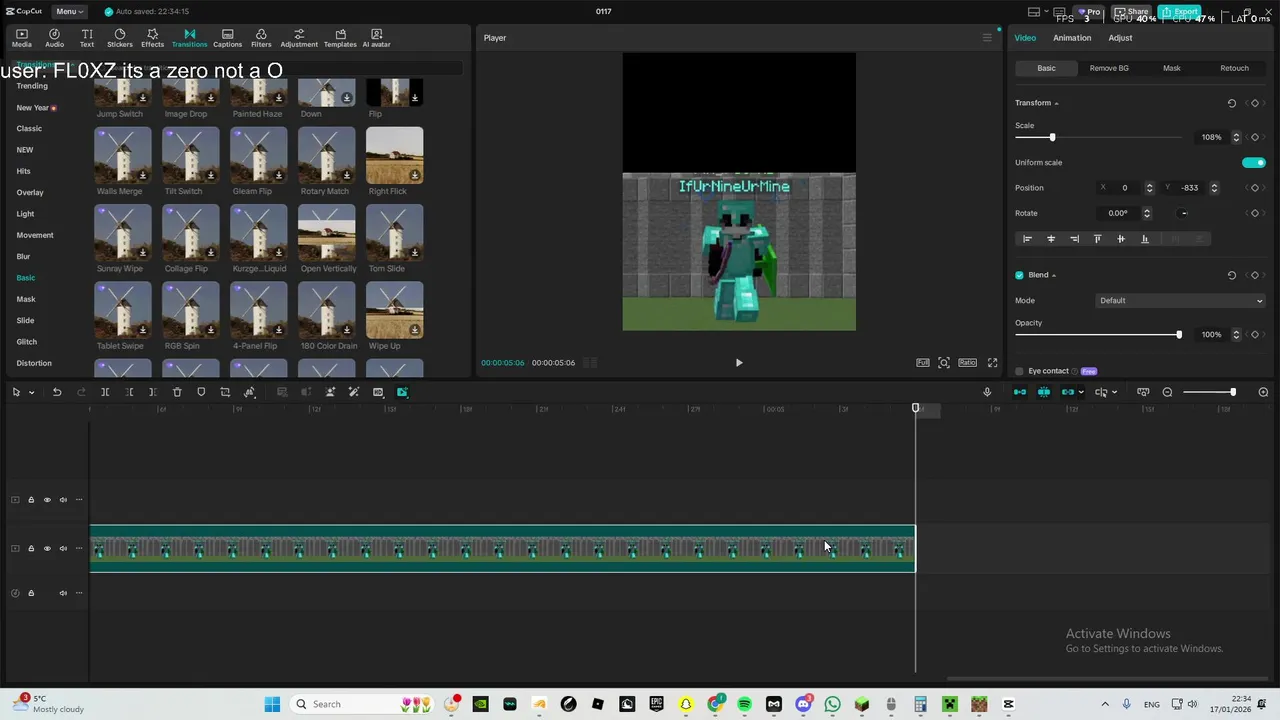Hide the upper empty track with eye icon
Image resolution: width=1280 pixels, height=720 pixels.
(47, 500)
